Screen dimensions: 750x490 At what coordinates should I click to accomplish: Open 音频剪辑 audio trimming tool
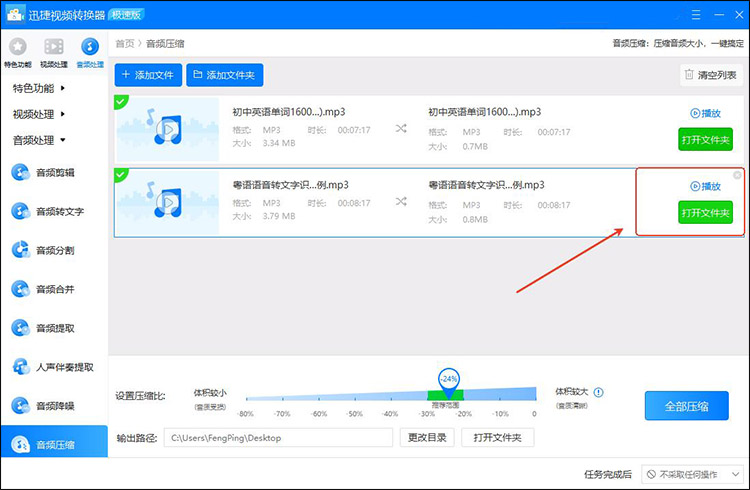(x=54, y=172)
